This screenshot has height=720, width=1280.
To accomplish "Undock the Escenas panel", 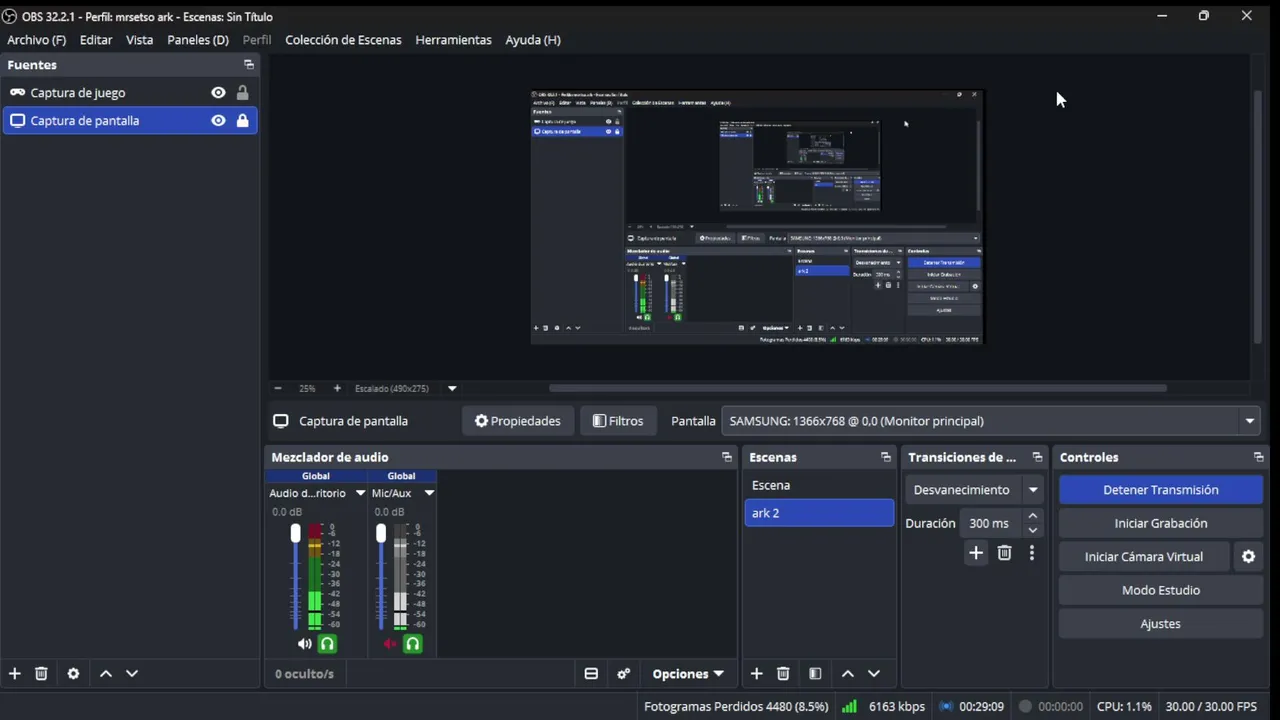I will click(886, 457).
